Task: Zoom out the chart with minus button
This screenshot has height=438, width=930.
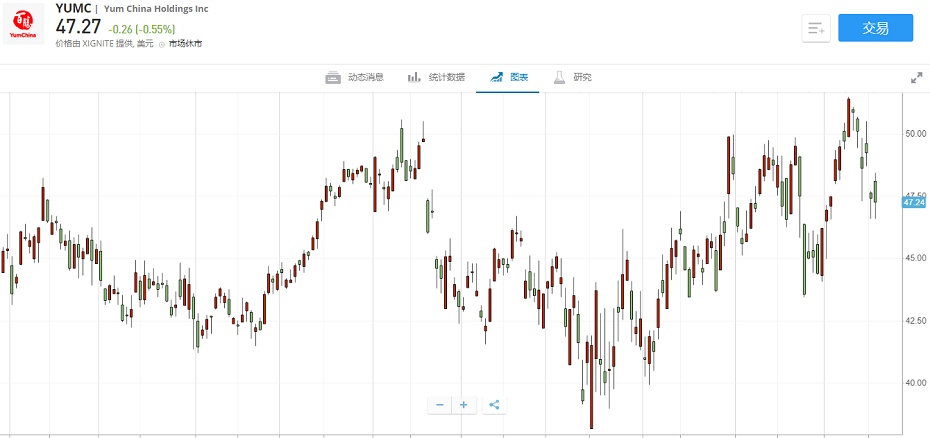Action: click(440, 405)
